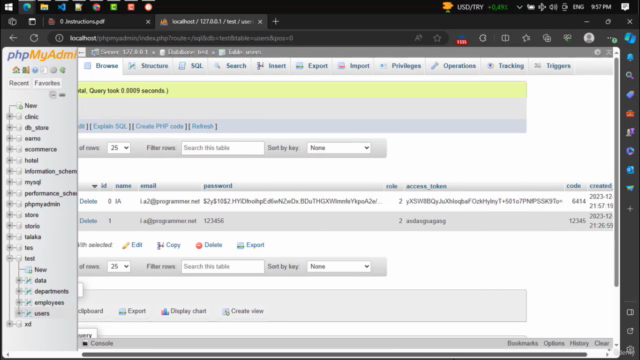Expand the clinic database node
Screen dimensions: 640x360
tap(10, 117)
